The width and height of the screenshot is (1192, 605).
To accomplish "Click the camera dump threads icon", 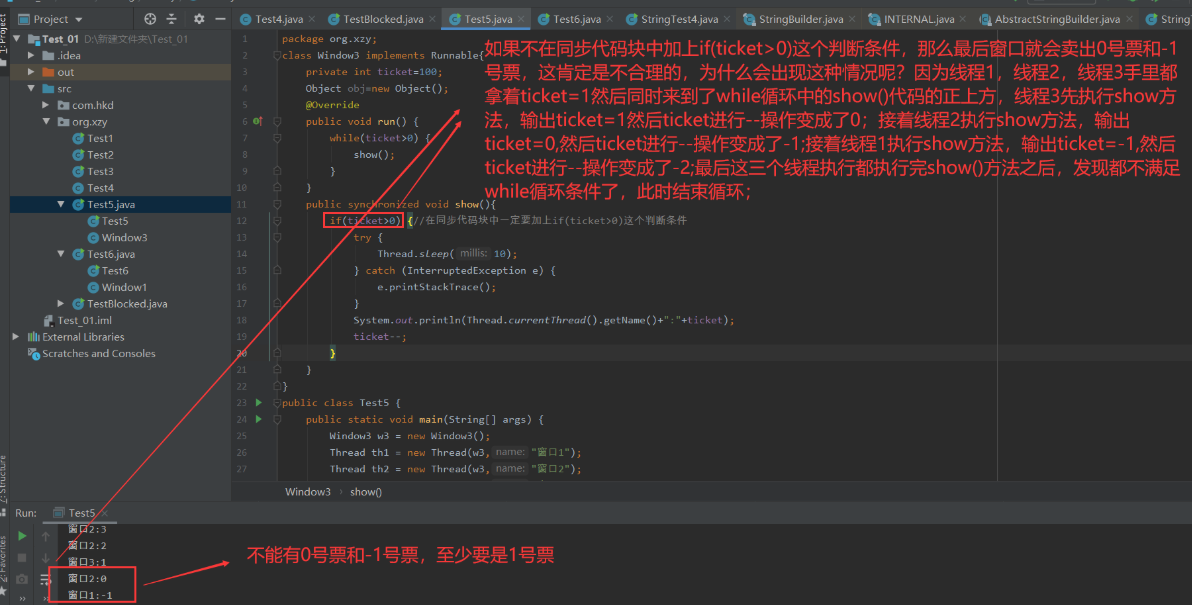I will pos(22,579).
